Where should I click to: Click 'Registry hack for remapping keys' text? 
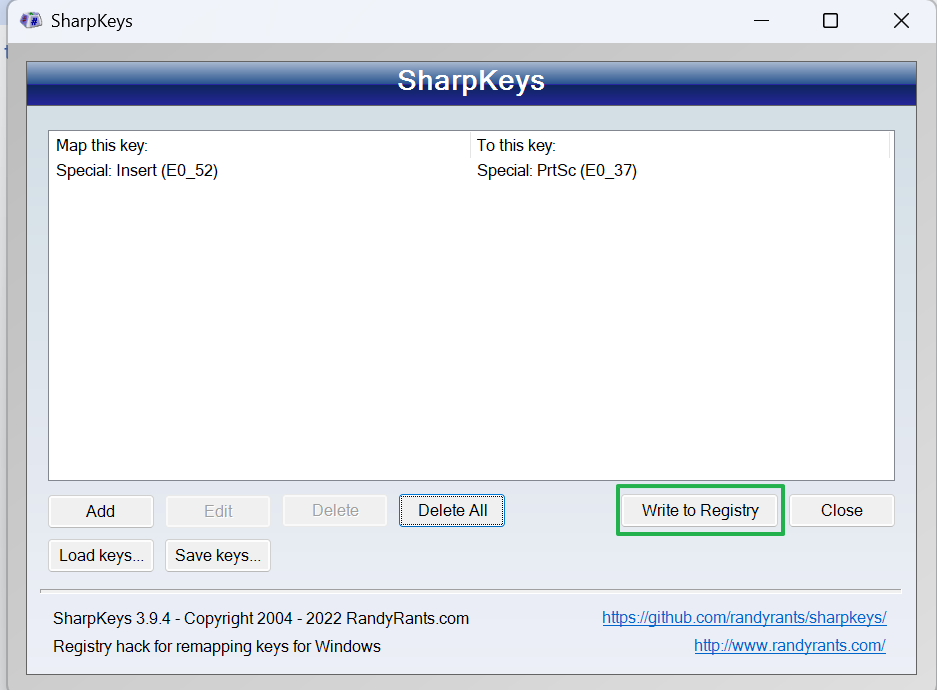click(217, 646)
